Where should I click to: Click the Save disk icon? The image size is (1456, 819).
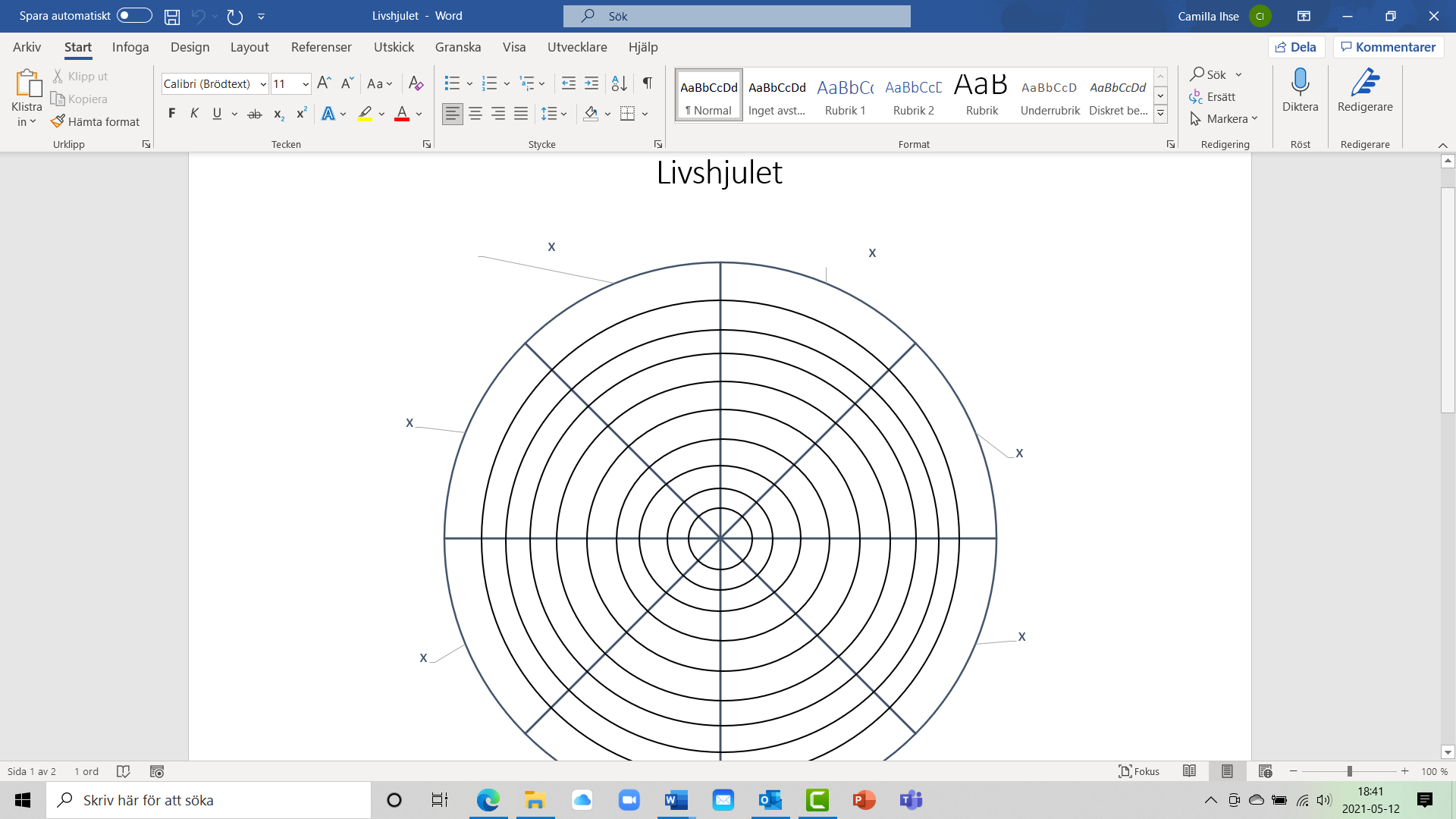[172, 16]
